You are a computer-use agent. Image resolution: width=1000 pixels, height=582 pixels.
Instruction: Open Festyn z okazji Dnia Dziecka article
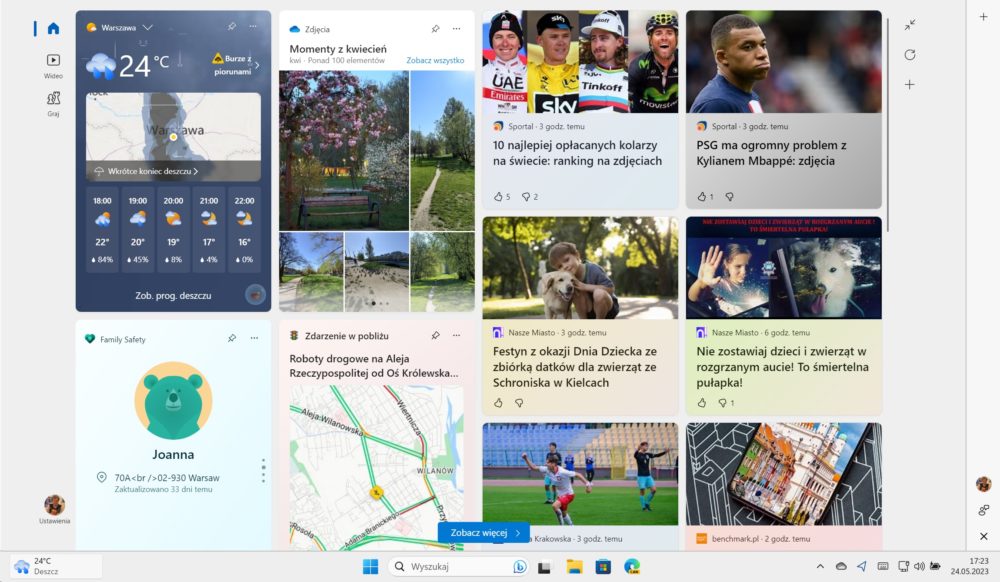click(575, 367)
